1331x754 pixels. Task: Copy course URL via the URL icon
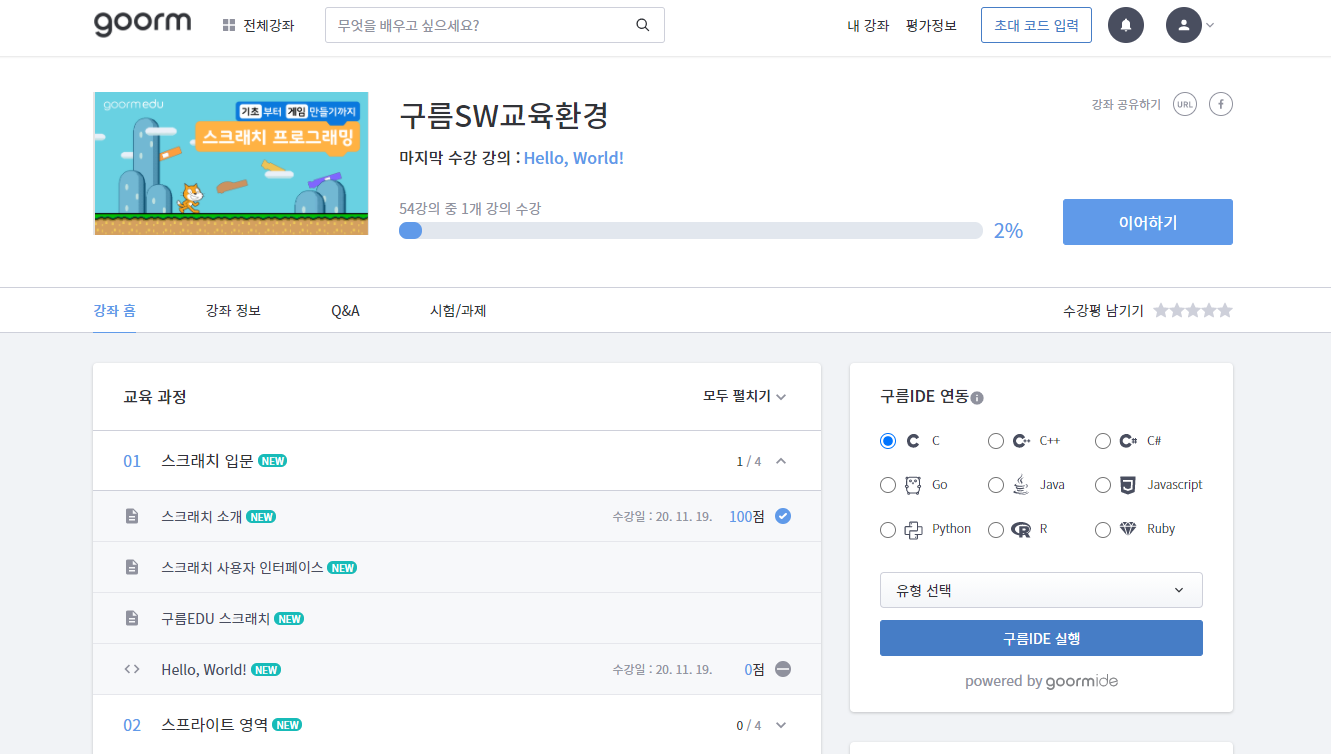click(1185, 104)
